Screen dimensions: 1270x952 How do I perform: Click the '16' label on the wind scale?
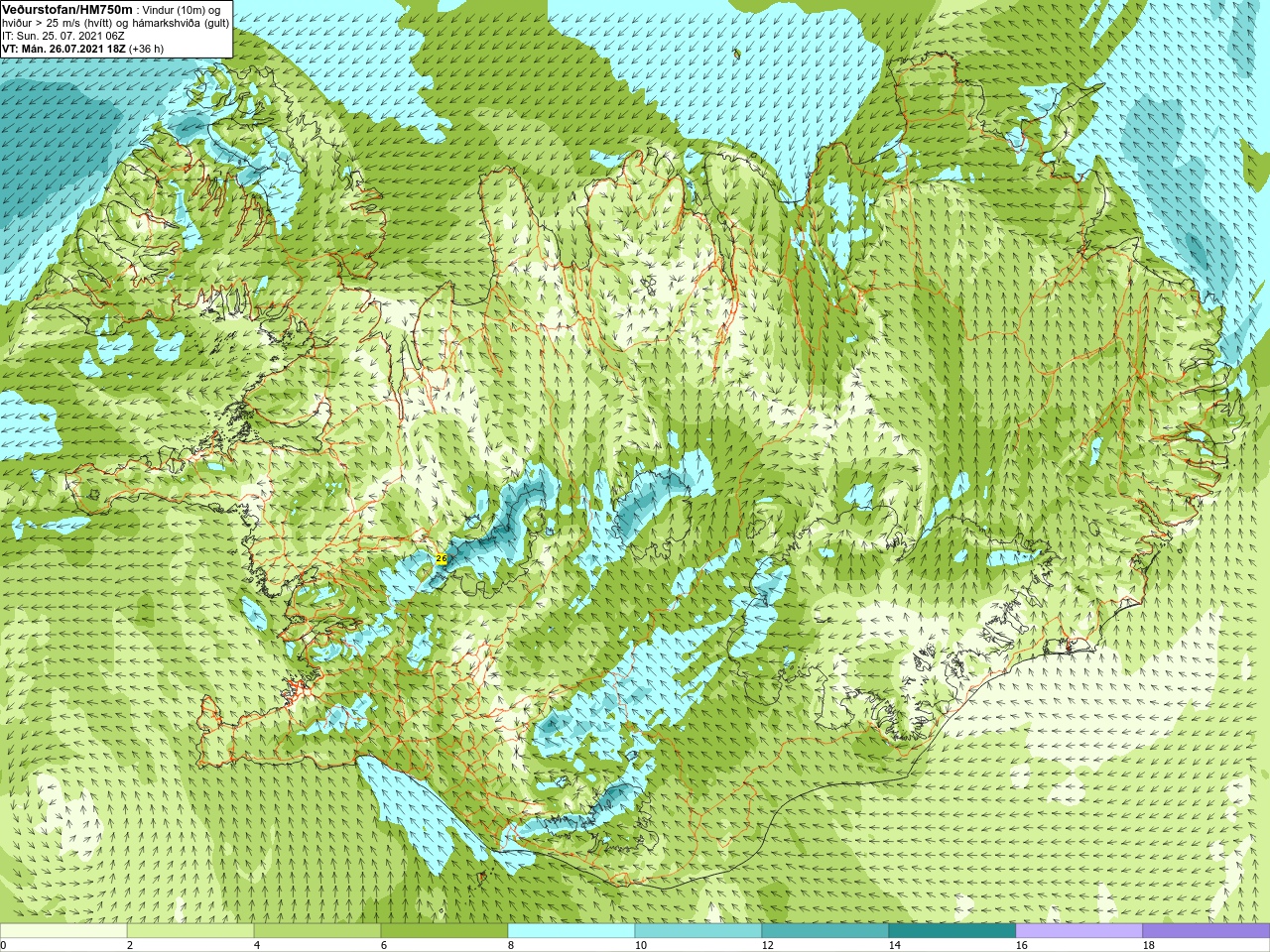pos(1022,945)
